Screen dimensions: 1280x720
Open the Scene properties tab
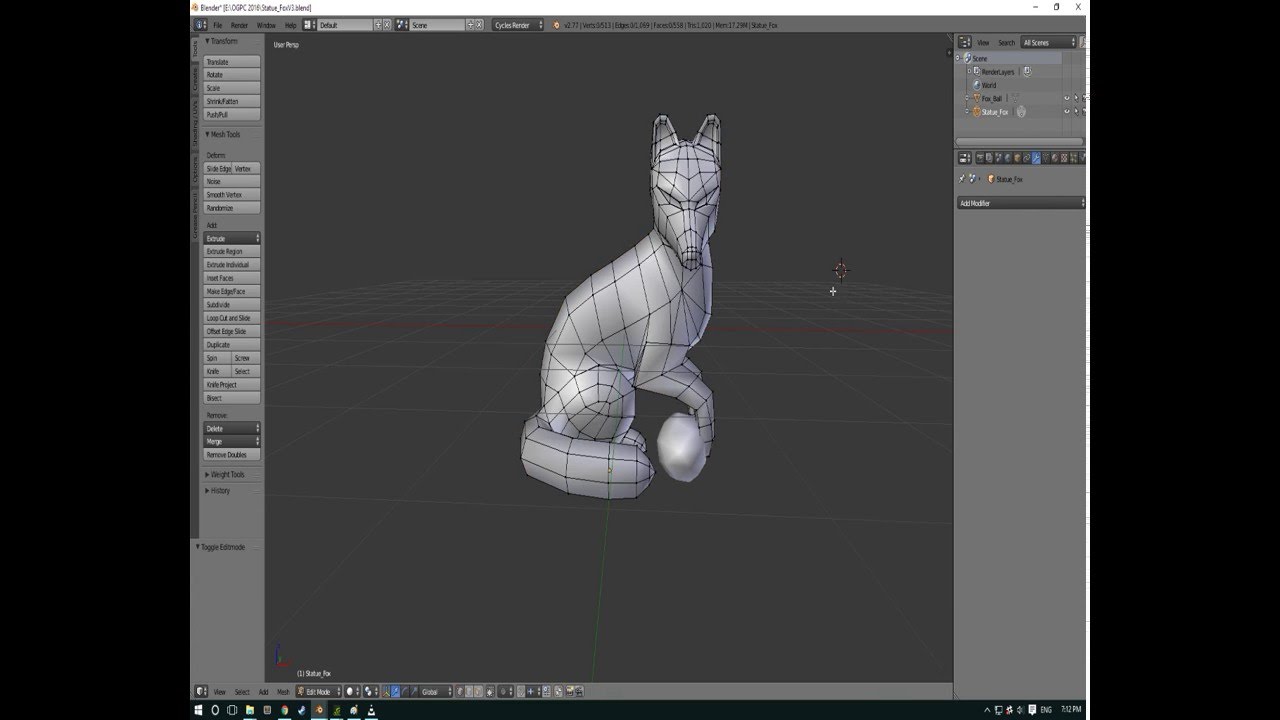click(998, 158)
